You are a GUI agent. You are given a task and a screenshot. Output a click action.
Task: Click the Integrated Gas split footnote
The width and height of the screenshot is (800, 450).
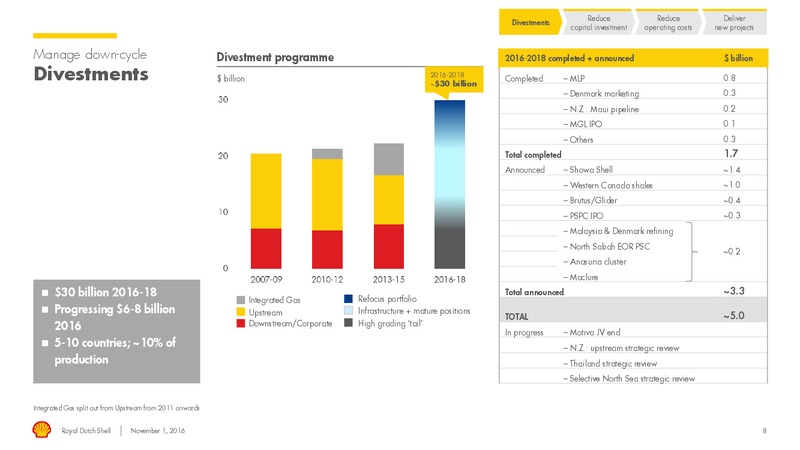pos(116,408)
